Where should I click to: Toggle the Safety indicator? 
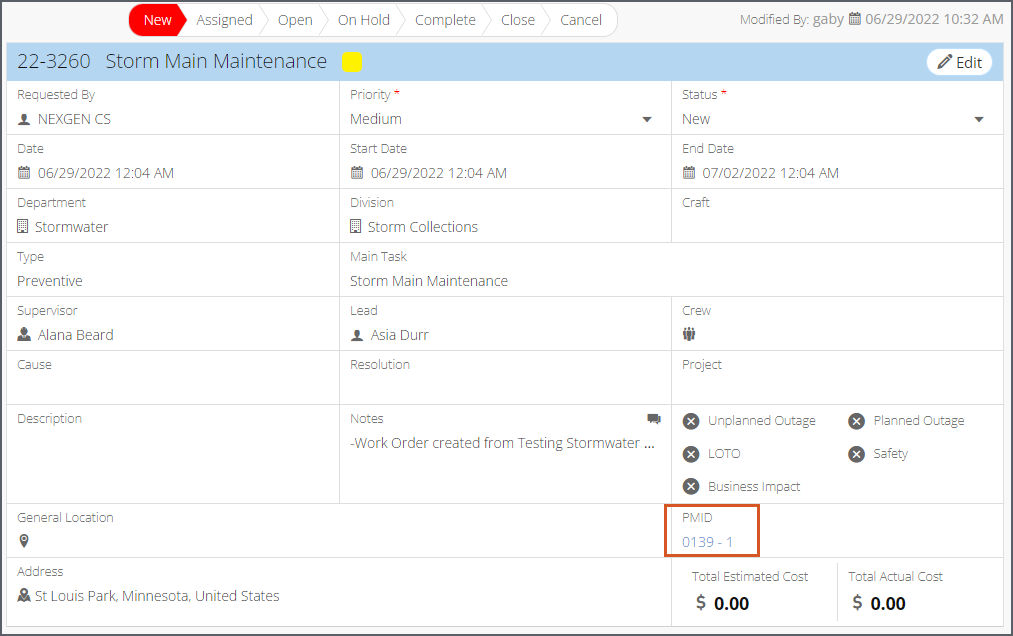pos(857,454)
